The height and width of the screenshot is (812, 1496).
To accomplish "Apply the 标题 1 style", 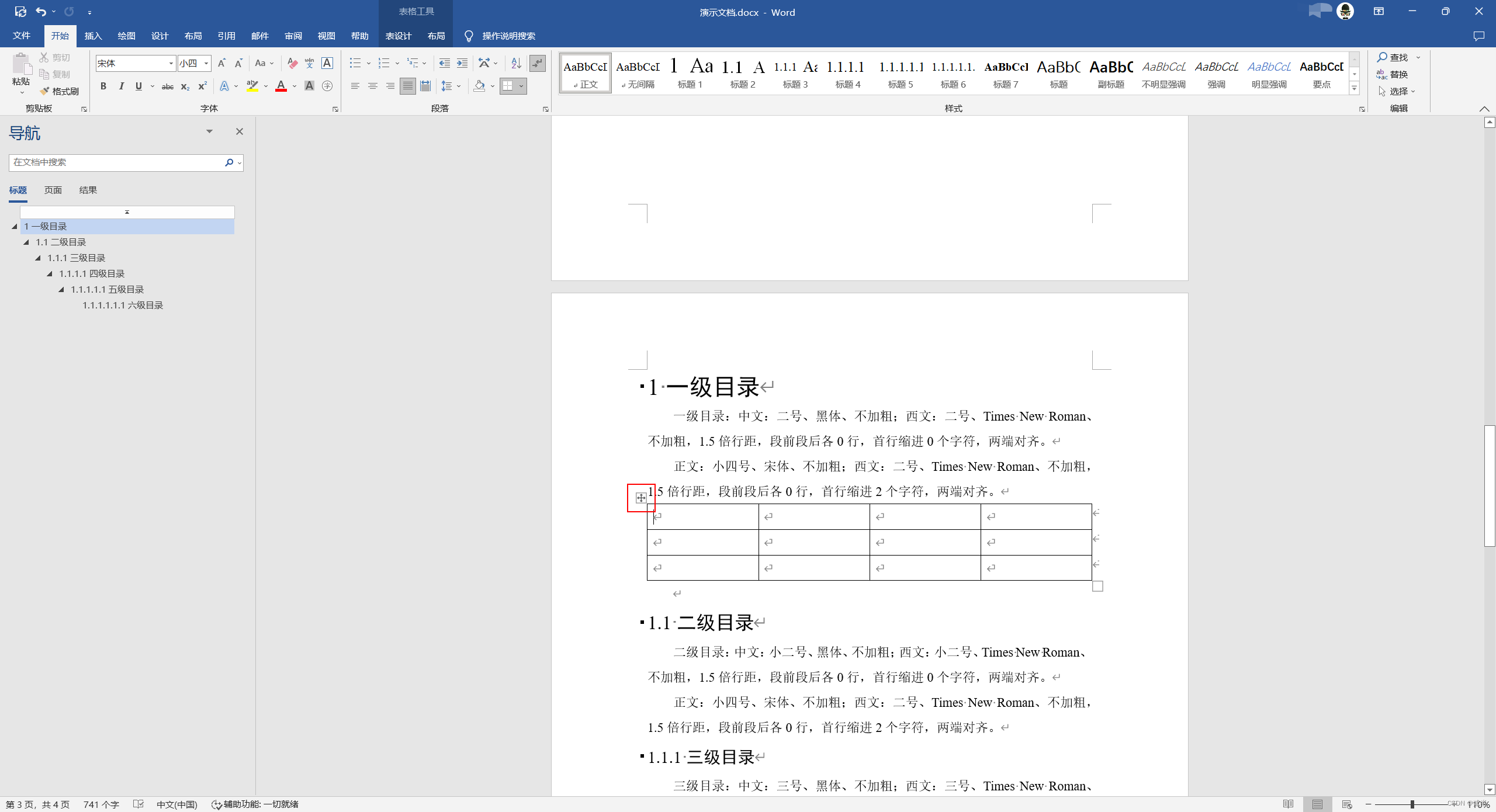I will 690,73.
